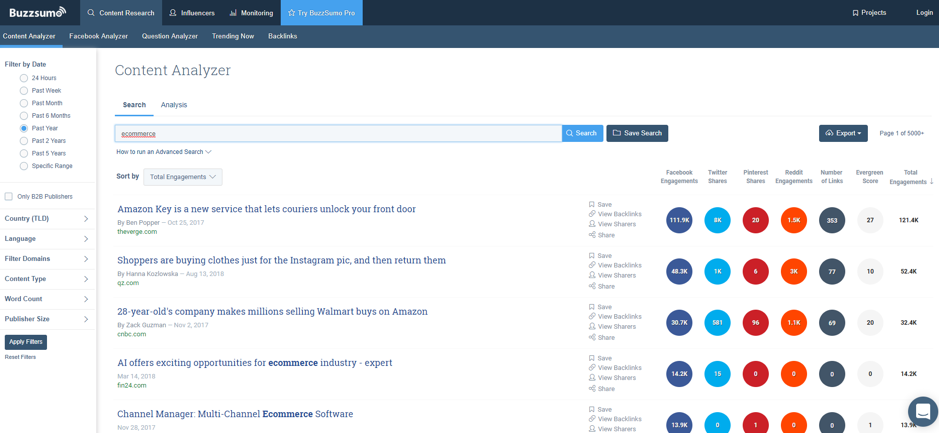Image resolution: width=939 pixels, height=433 pixels.
Task: Click the BuzzSumo logo
Action: click(x=38, y=12)
